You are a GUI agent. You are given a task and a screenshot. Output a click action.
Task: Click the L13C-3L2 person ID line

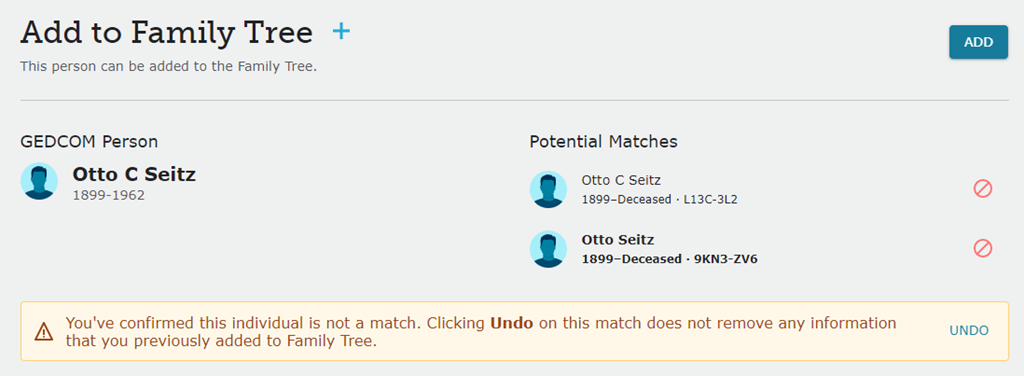[660, 200]
